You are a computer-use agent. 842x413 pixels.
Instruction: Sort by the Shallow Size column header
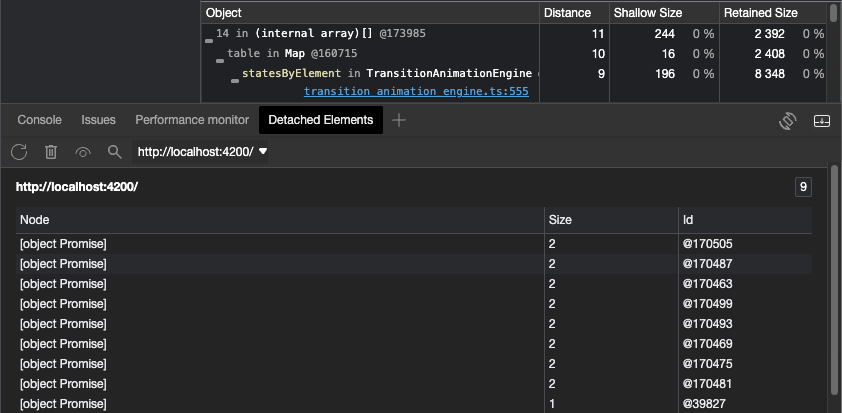tap(664, 13)
